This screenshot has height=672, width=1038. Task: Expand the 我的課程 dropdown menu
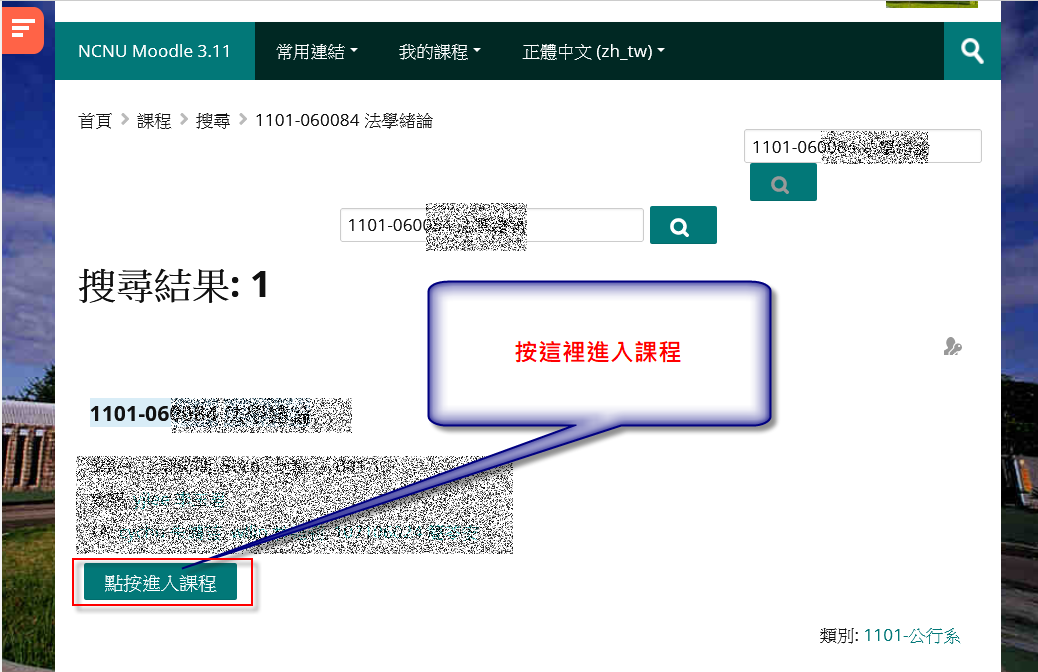pyautogui.click(x=439, y=52)
